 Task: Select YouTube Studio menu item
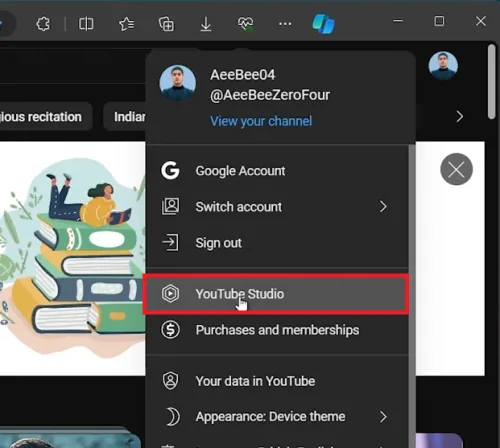[276, 294]
